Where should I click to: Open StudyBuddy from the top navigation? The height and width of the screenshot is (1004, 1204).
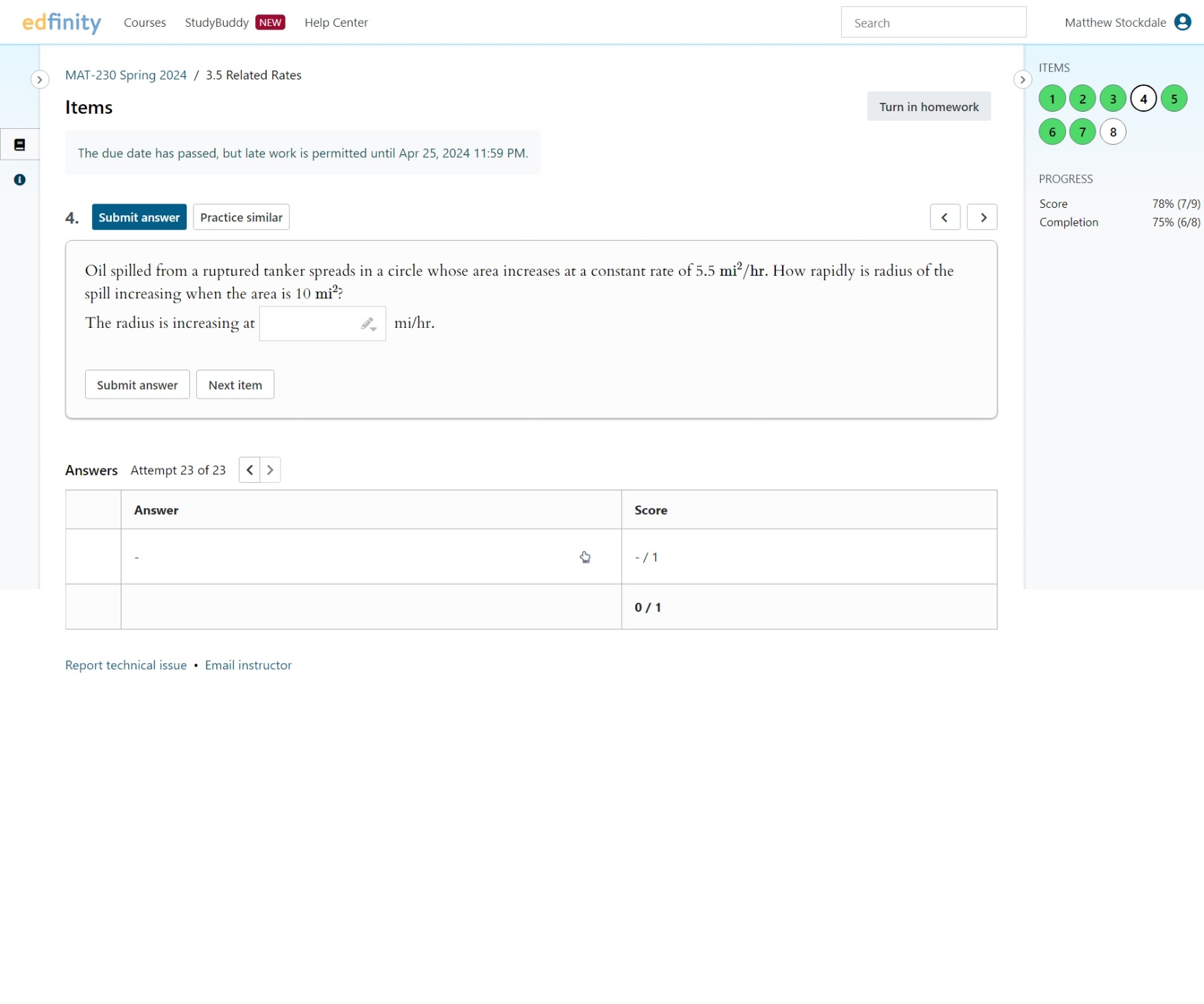pyautogui.click(x=217, y=23)
